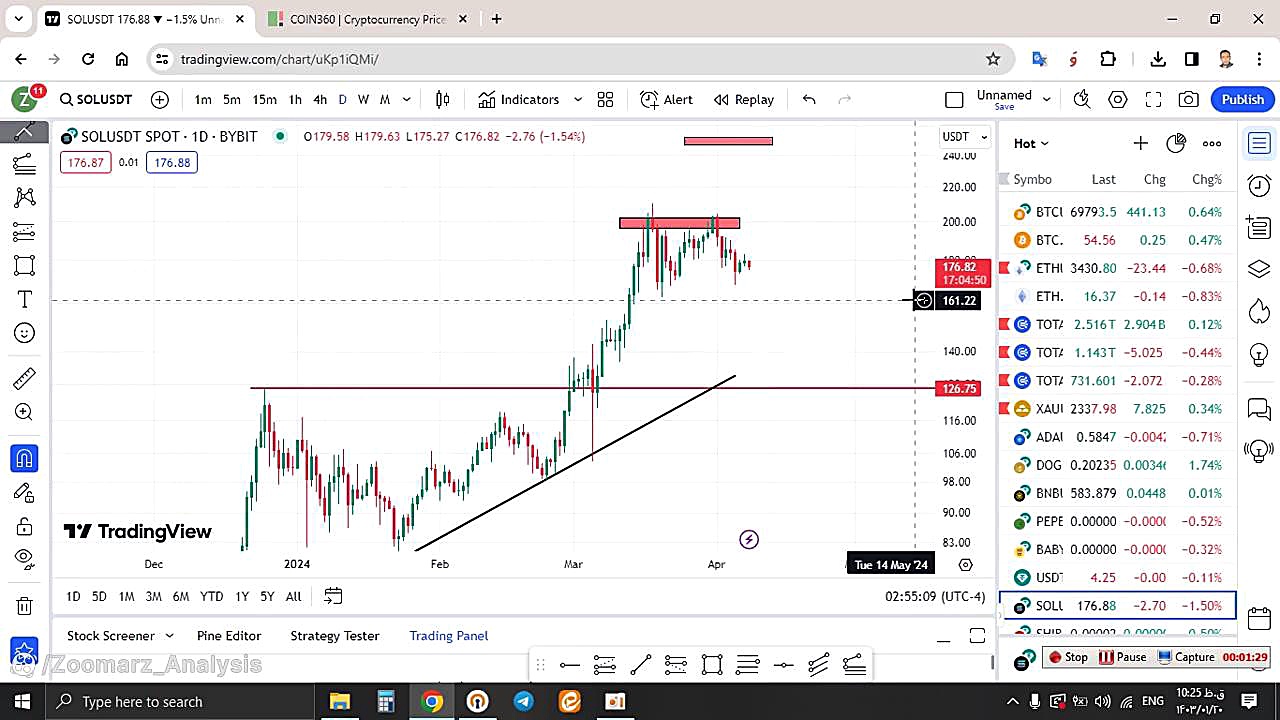Click the remove objects trash icon
Image resolution: width=1280 pixels, height=720 pixels.
tap(25, 605)
